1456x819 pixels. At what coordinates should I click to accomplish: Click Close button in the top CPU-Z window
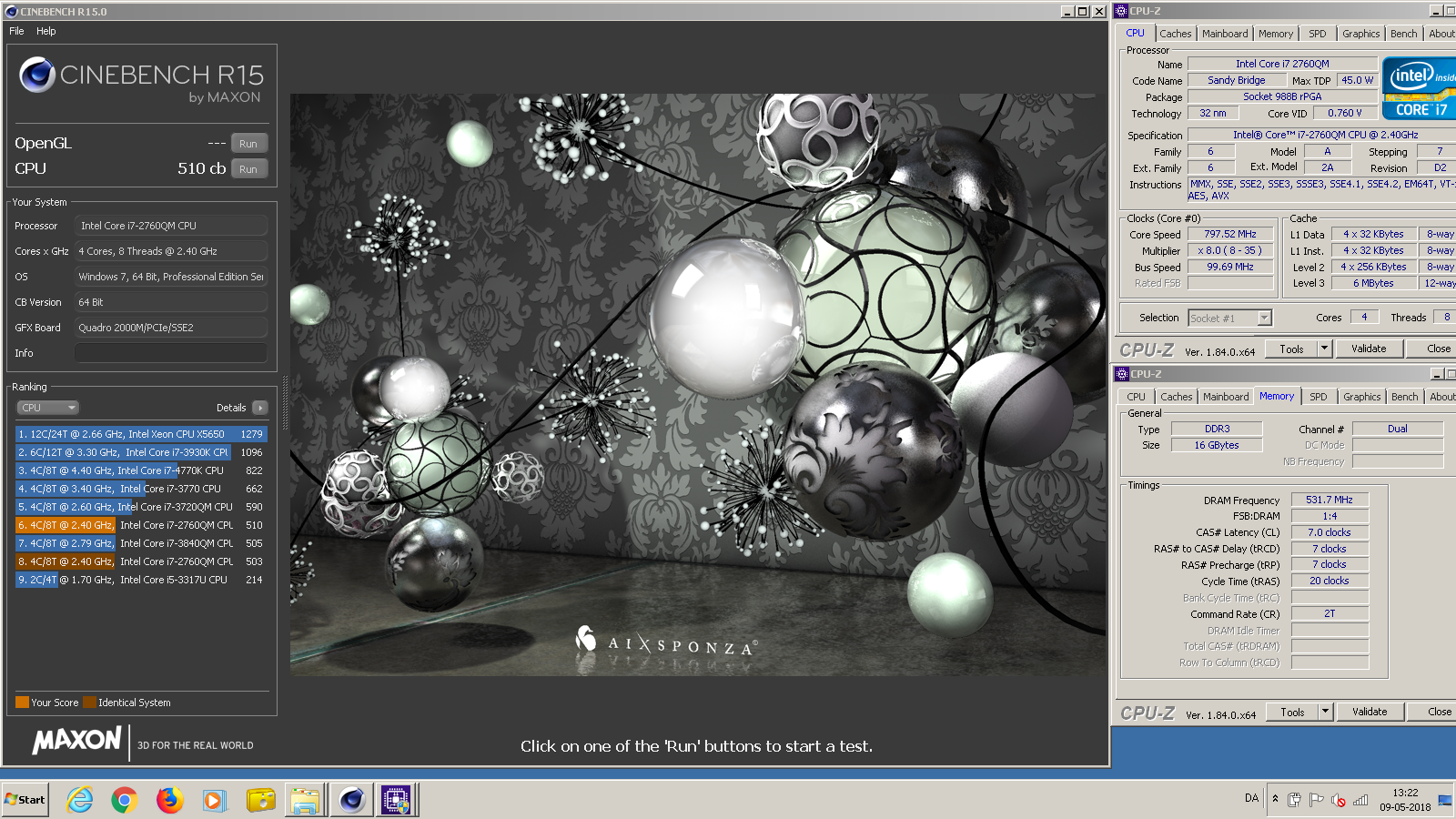point(1431,349)
